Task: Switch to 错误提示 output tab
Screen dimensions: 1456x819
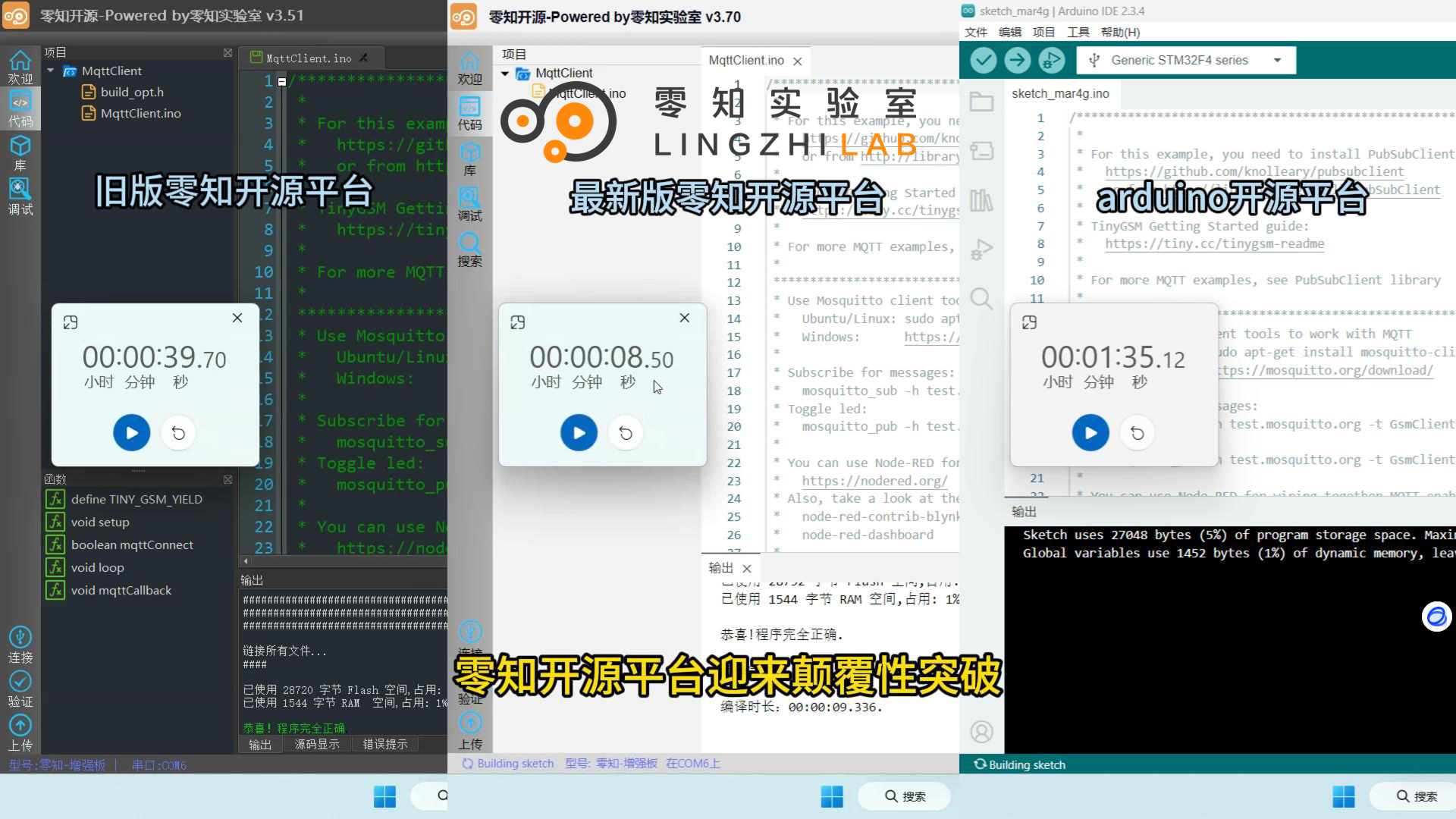Action: click(x=385, y=744)
